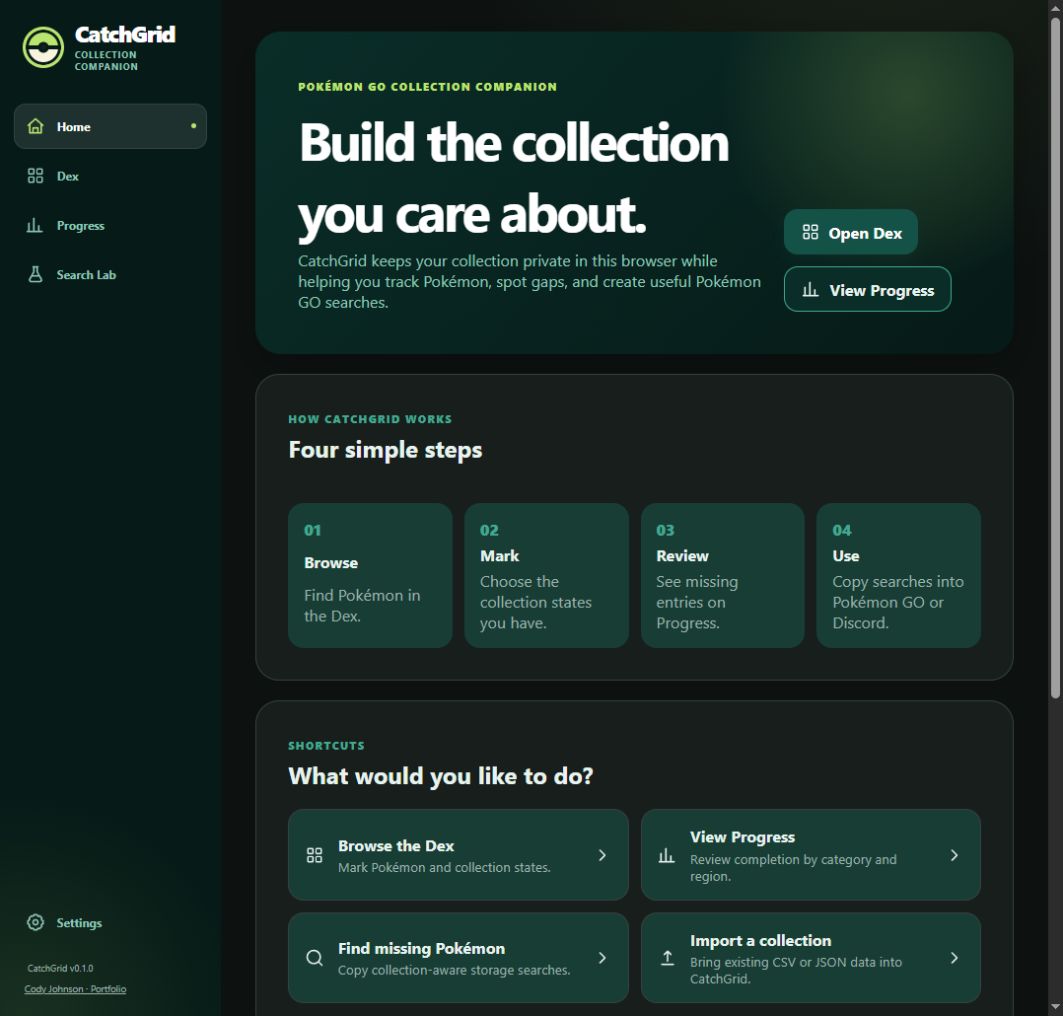Click the 'HOW CATCHGRID WORKS' label
The width and height of the screenshot is (1063, 1016).
[370, 419]
